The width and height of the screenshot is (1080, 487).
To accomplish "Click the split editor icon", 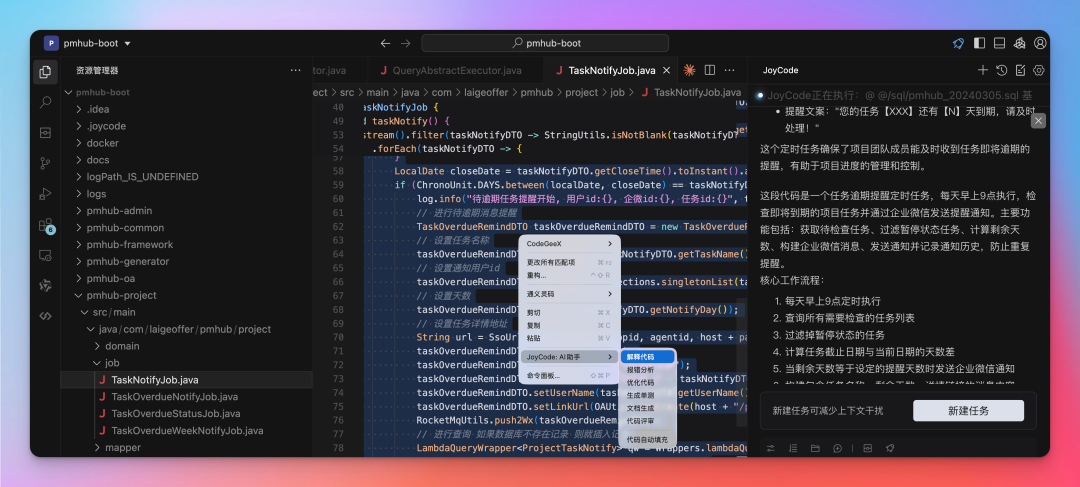I will click(x=709, y=71).
